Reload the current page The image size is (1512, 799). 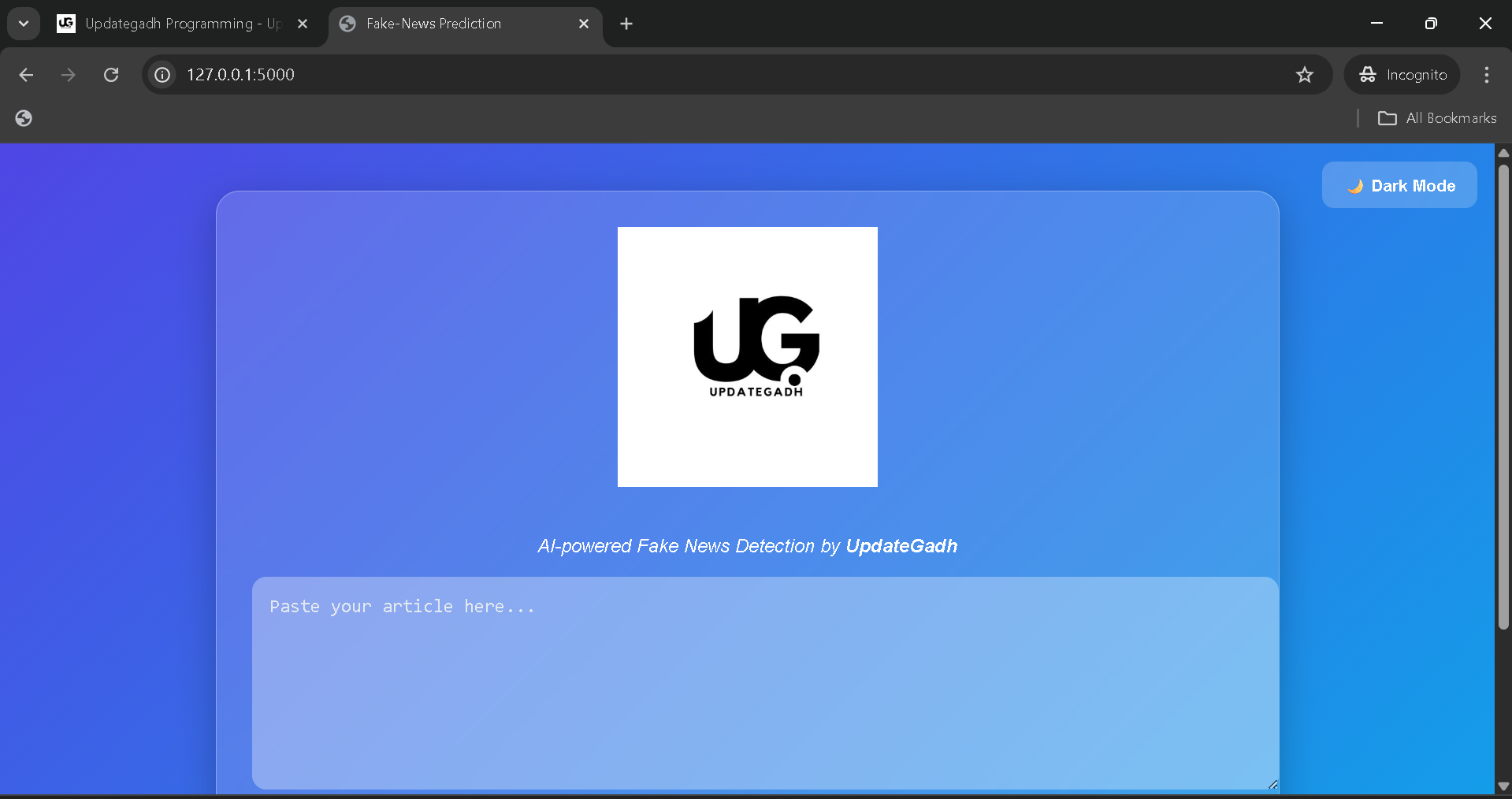(111, 75)
